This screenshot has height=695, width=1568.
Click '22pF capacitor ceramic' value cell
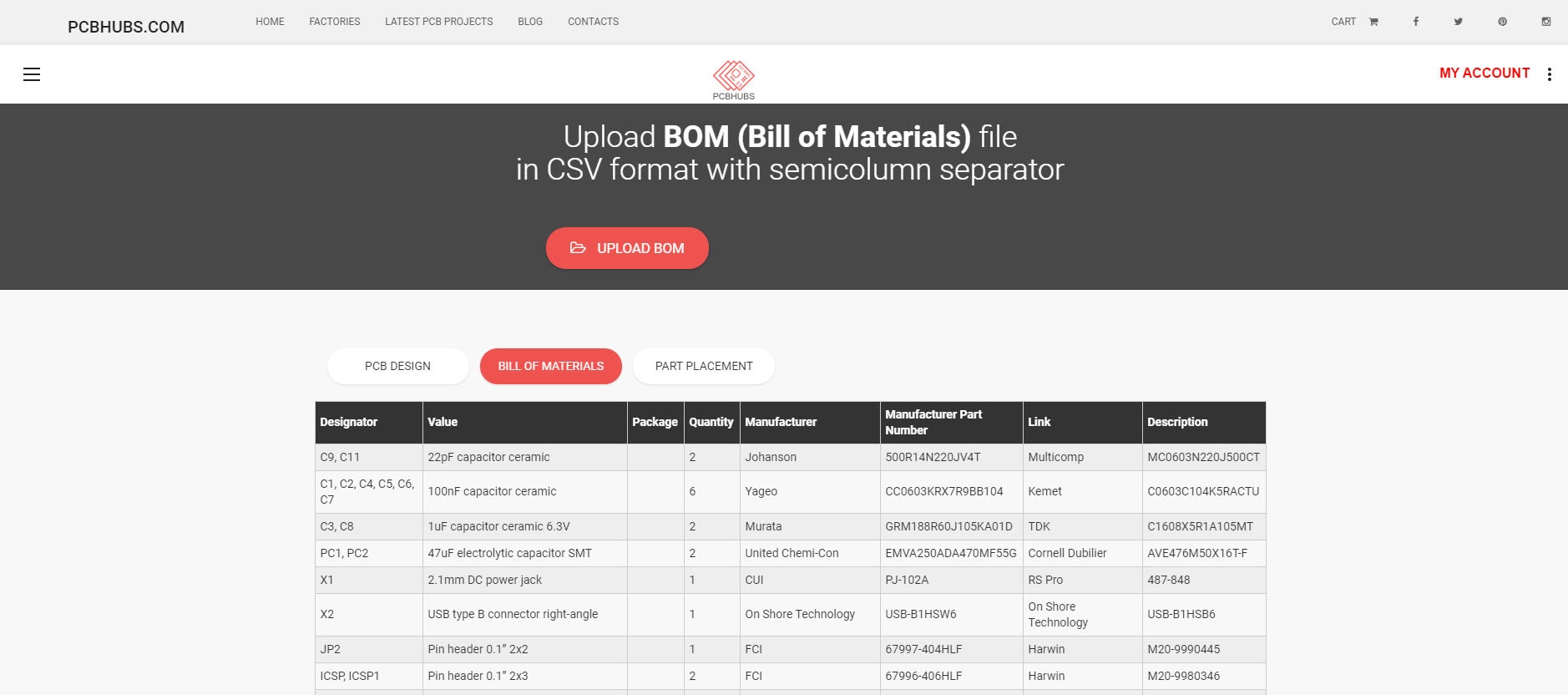click(x=525, y=457)
